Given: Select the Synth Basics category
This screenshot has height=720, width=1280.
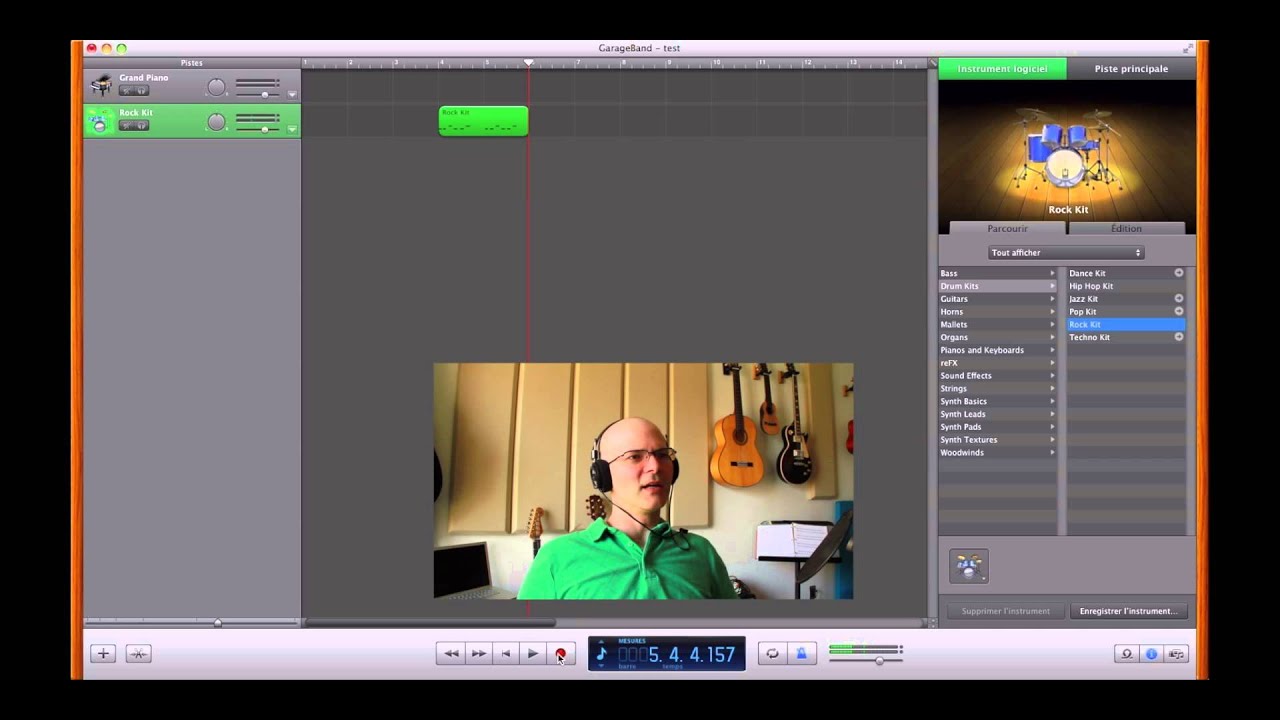Looking at the screenshot, I should [x=997, y=401].
